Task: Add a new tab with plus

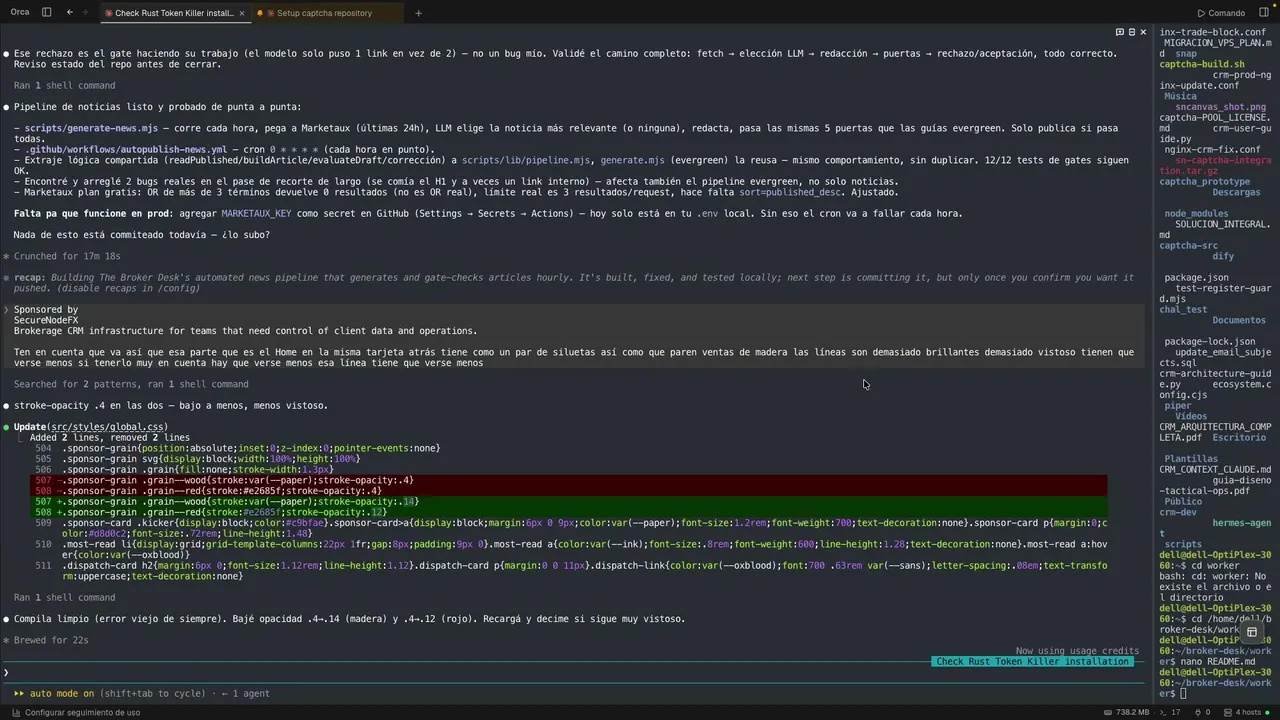Action: point(418,13)
